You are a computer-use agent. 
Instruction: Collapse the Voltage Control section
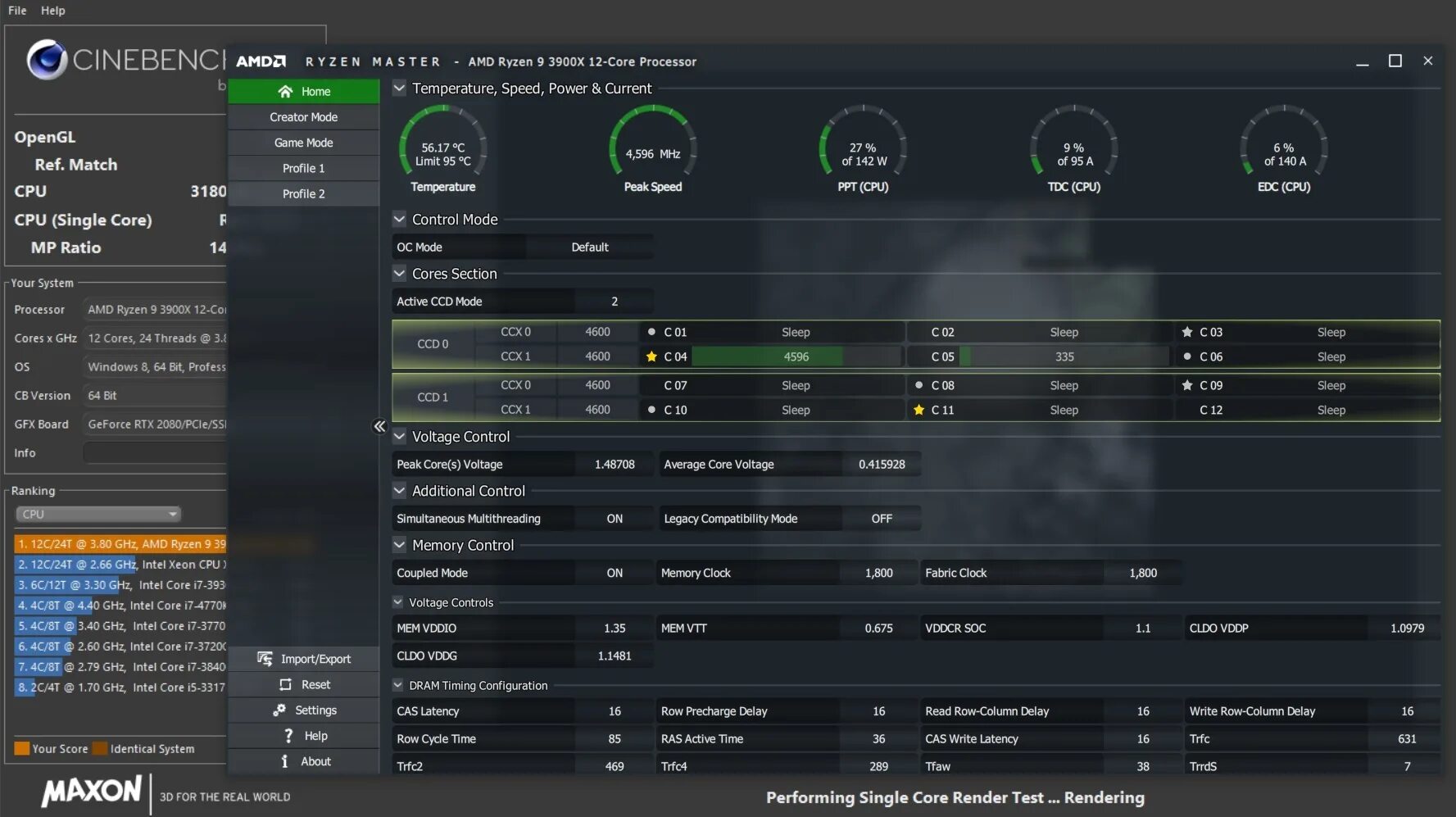399,436
